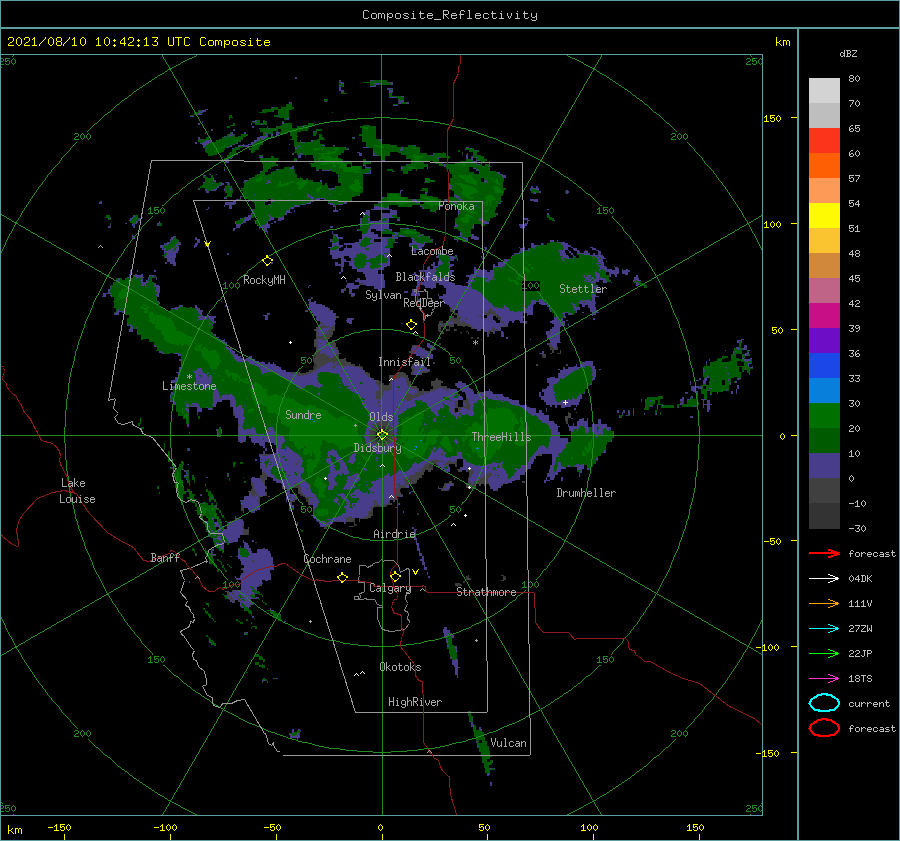This screenshot has height=841, width=900.
Task: Click the Vulcan label
Action: (x=508, y=743)
